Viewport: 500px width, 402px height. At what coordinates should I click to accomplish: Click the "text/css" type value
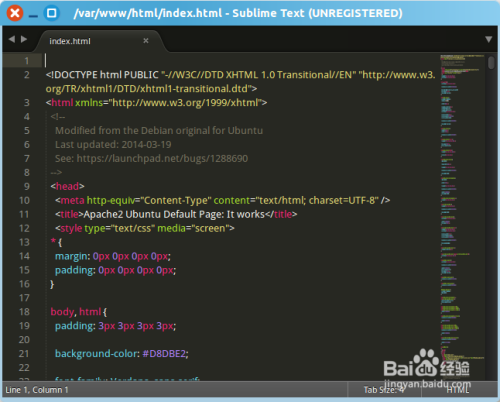coord(132,228)
